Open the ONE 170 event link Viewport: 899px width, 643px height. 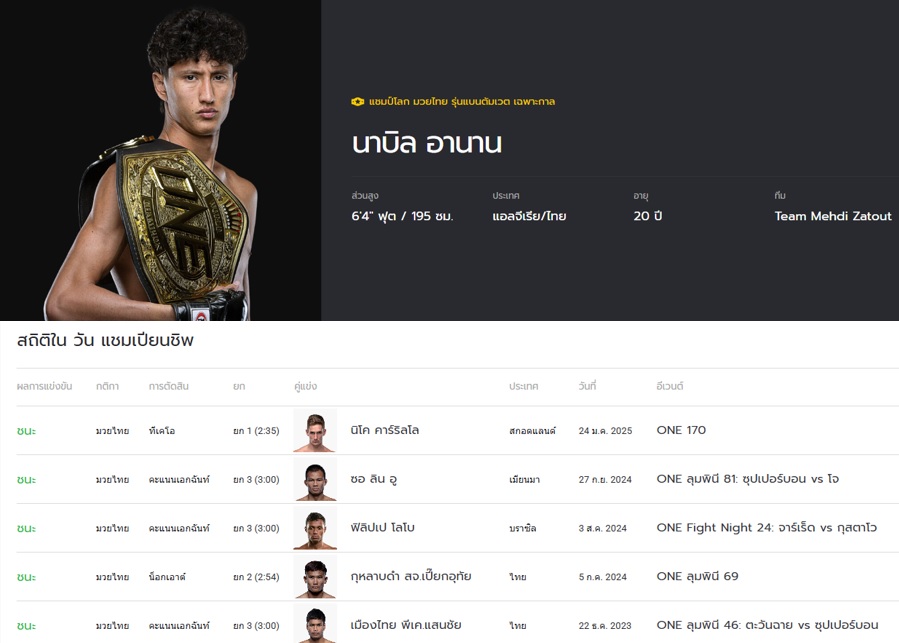click(x=681, y=430)
